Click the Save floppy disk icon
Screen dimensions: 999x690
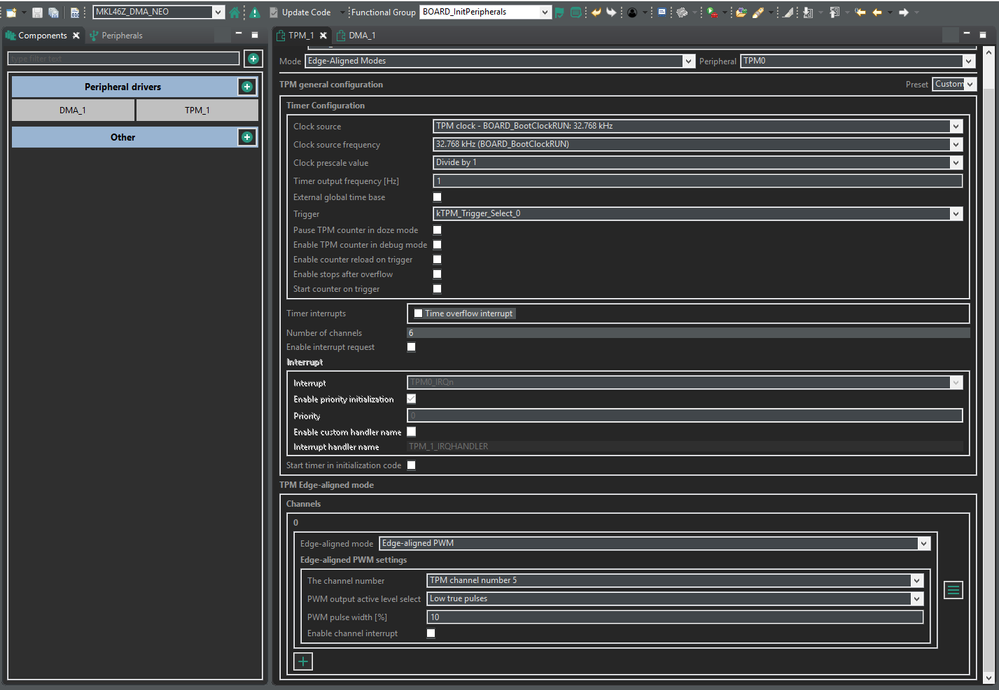[38, 12]
